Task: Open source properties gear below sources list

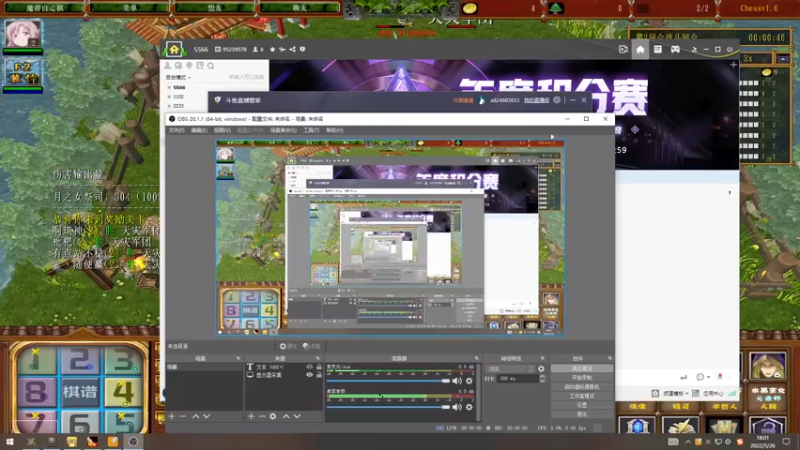Action: [x=273, y=416]
